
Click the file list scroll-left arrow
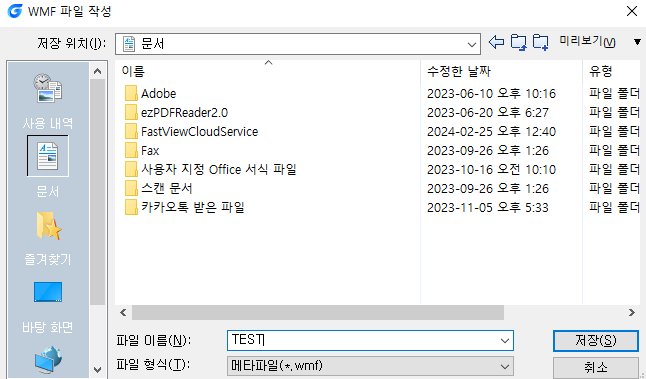(123, 313)
